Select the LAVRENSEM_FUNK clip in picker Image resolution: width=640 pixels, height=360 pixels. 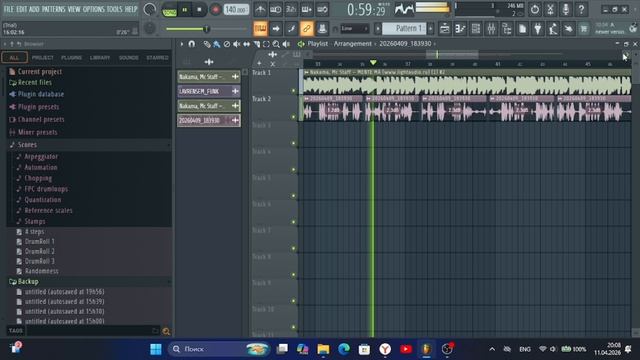(x=209, y=91)
